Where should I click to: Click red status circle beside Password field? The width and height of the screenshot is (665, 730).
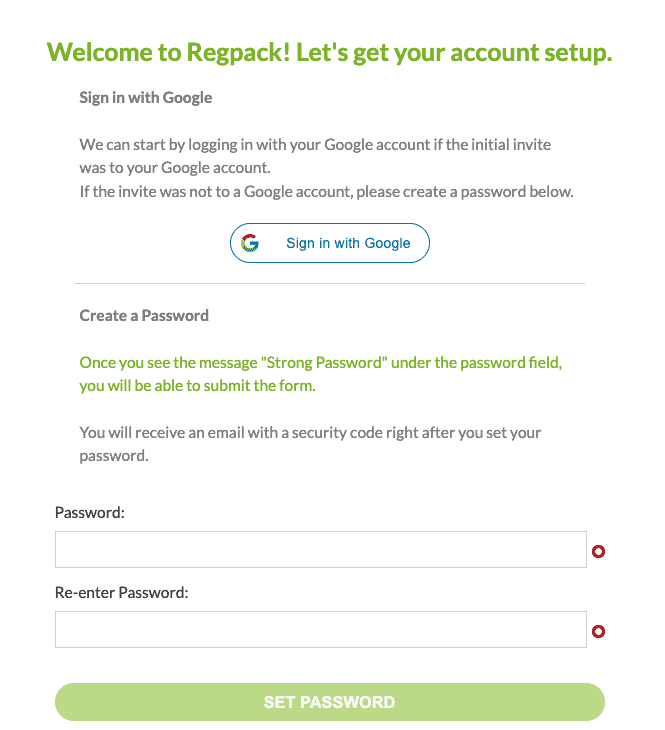click(598, 551)
